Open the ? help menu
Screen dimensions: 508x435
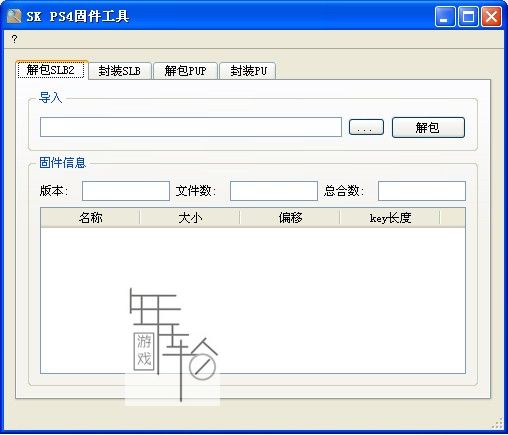(x=14, y=39)
